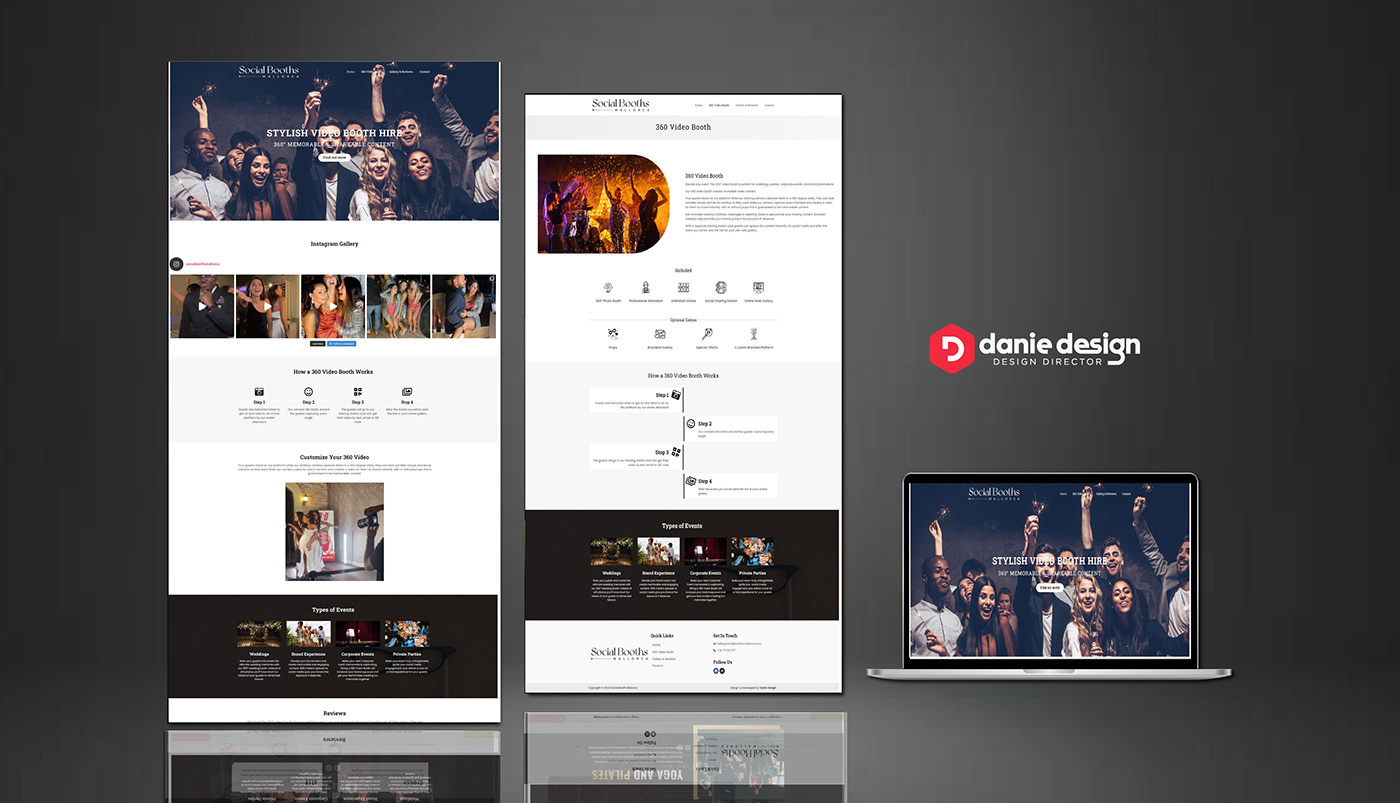1400x803 pixels.
Task: Click Step 4 gallery icon in middle page mockup
Action: click(x=691, y=481)
